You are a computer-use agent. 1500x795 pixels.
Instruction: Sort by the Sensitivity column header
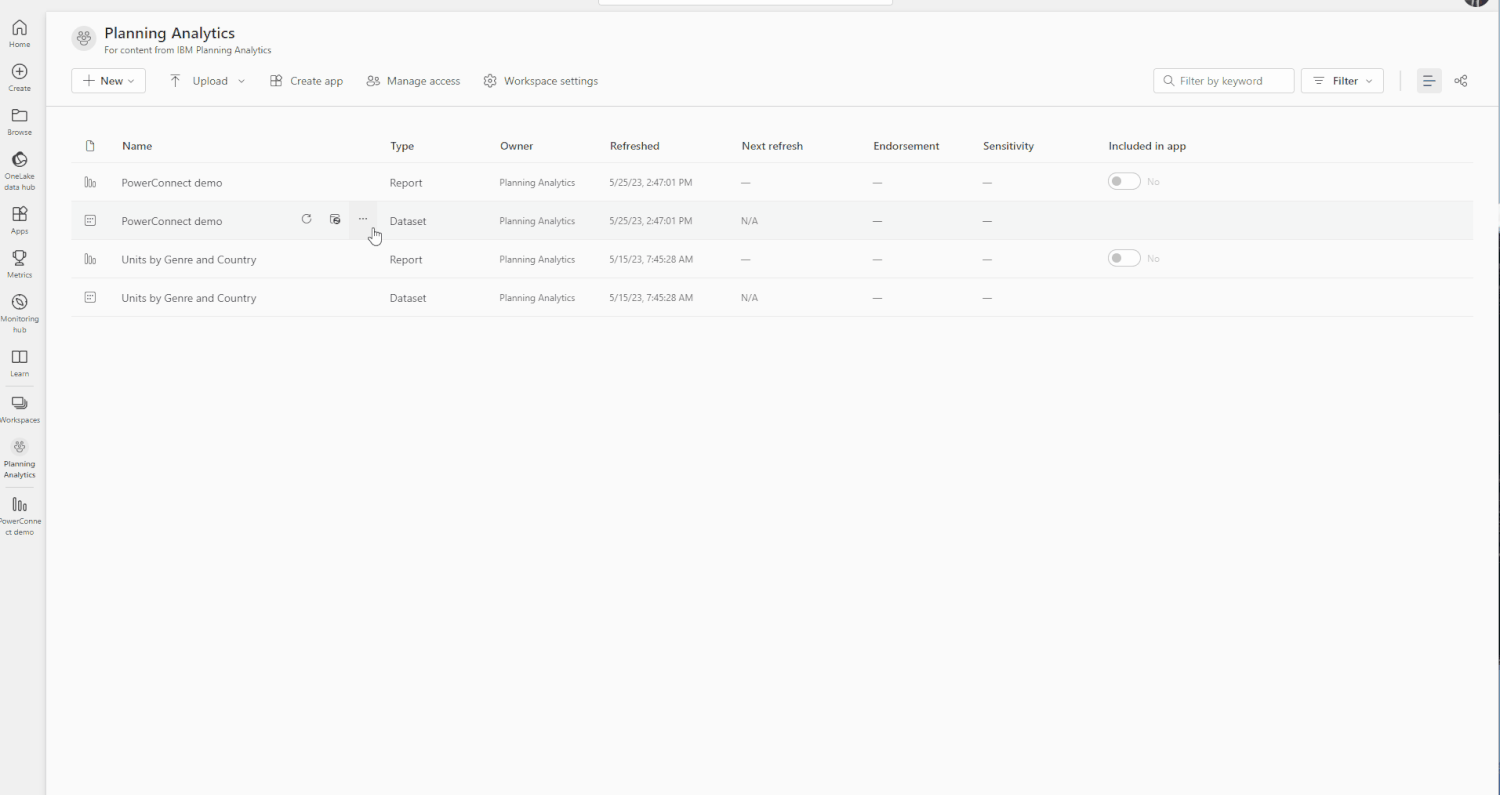point(1008,146)
